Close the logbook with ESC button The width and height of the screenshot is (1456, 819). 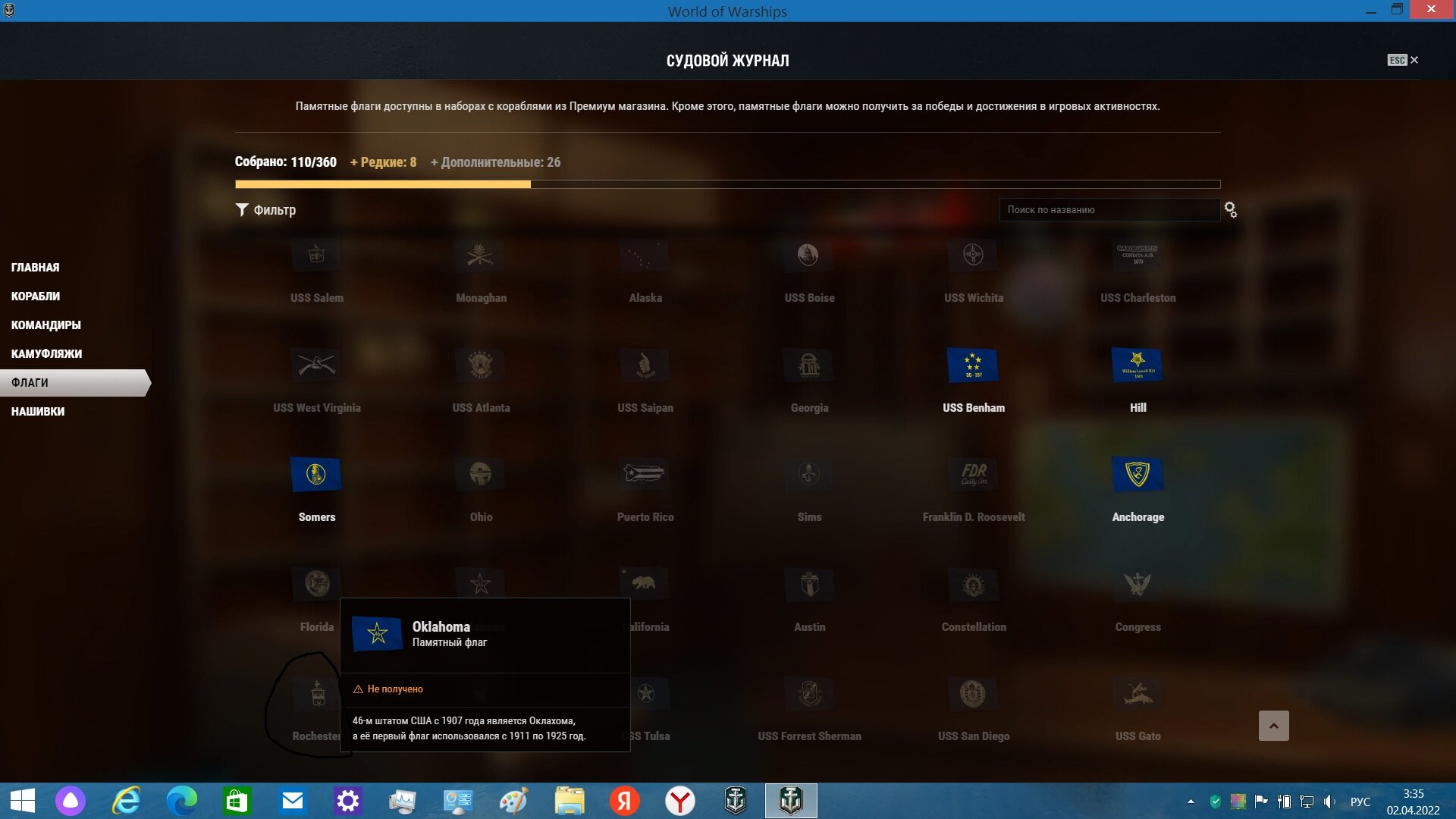coord(1403,60)
